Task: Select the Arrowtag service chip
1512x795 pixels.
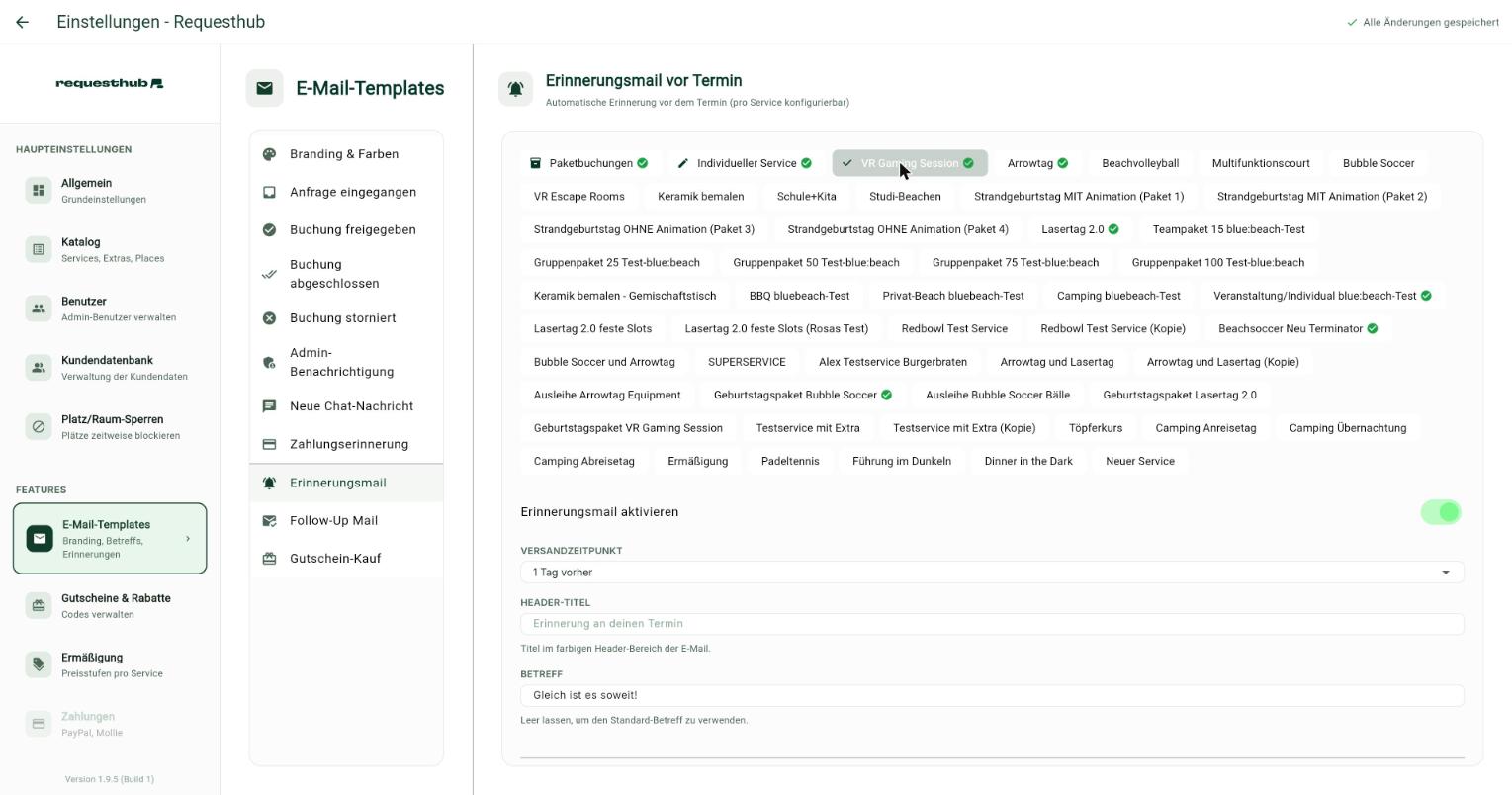Action: coord(1037,163)
